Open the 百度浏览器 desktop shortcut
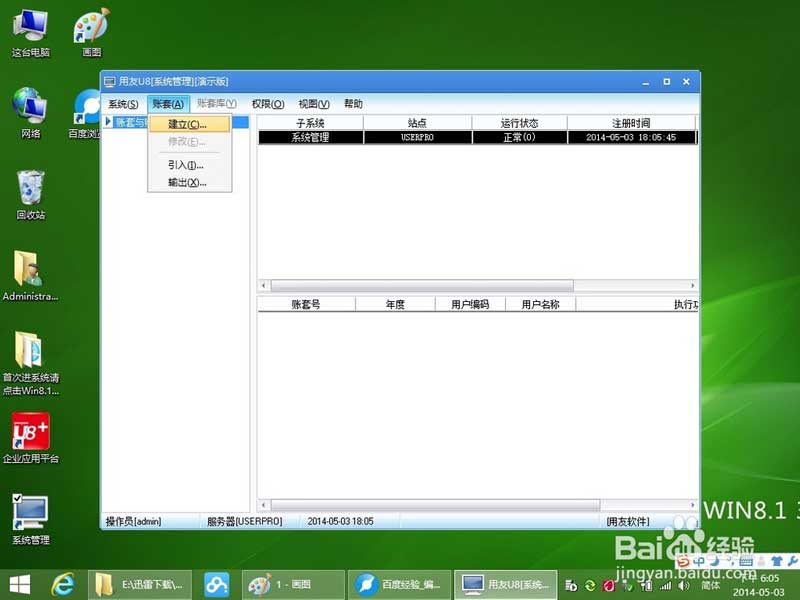Viewport: 800px width, 600px height. 86,113
